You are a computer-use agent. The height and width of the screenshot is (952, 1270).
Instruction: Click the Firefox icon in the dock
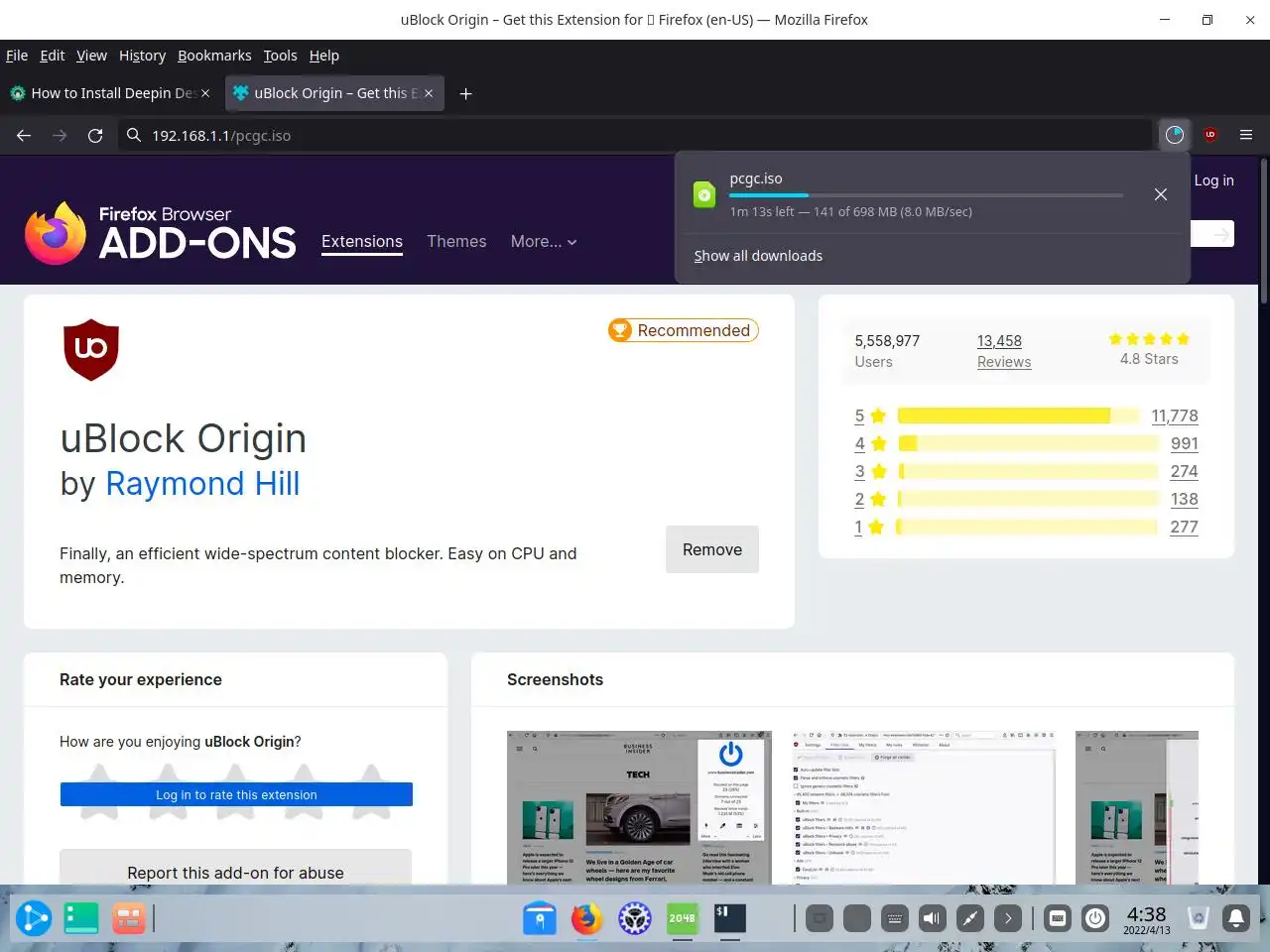pos(586,918)
